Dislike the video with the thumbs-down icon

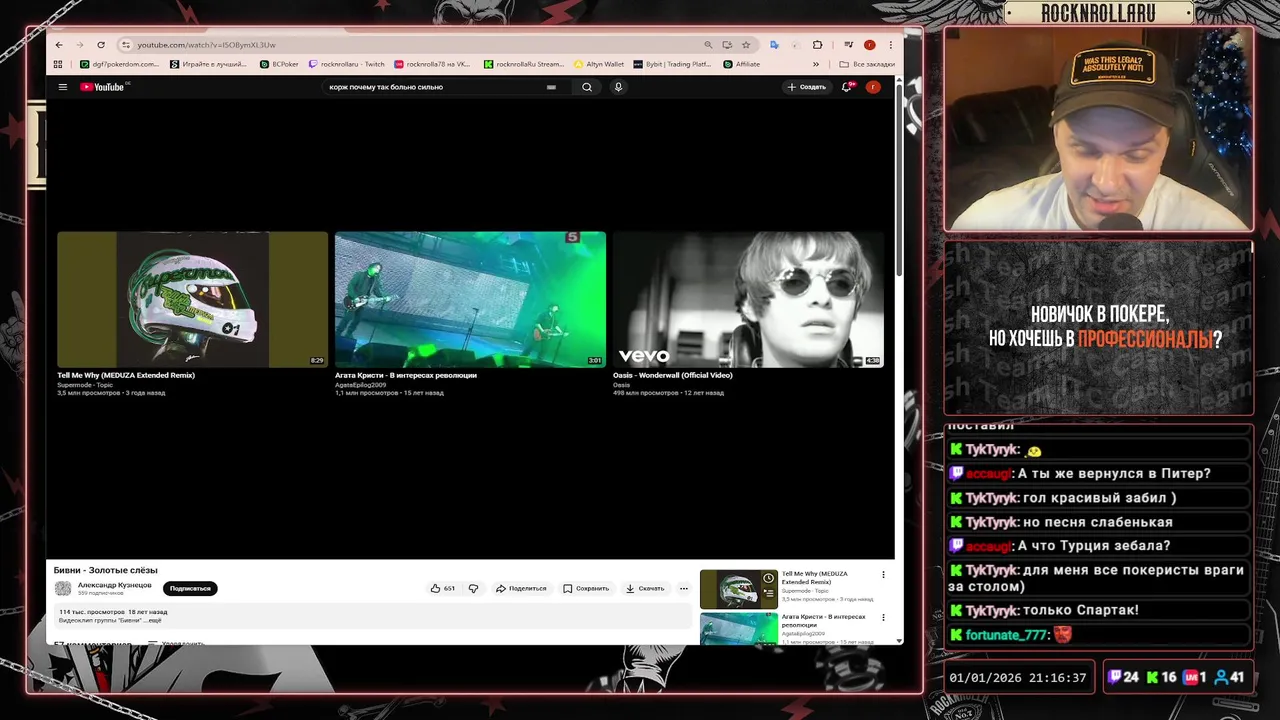point(473,588)
